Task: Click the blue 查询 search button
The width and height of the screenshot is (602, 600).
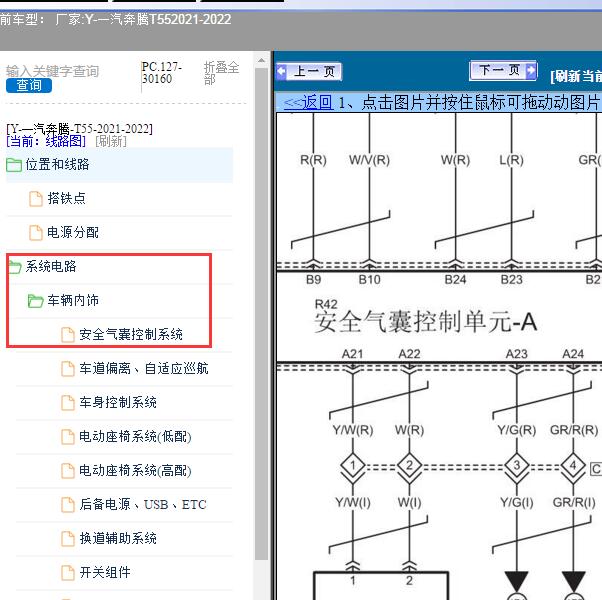Action: [x=29, y=85]
